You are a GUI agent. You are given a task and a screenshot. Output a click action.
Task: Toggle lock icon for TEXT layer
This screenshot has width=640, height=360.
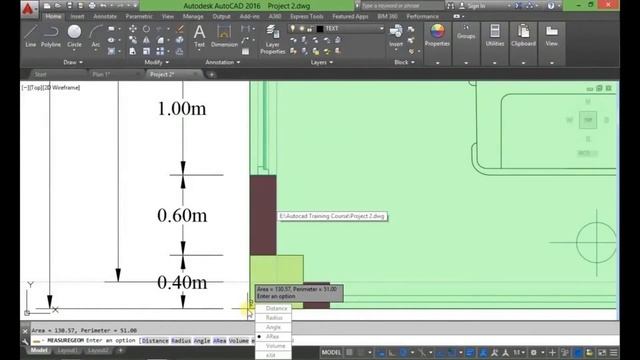(310, 29)
